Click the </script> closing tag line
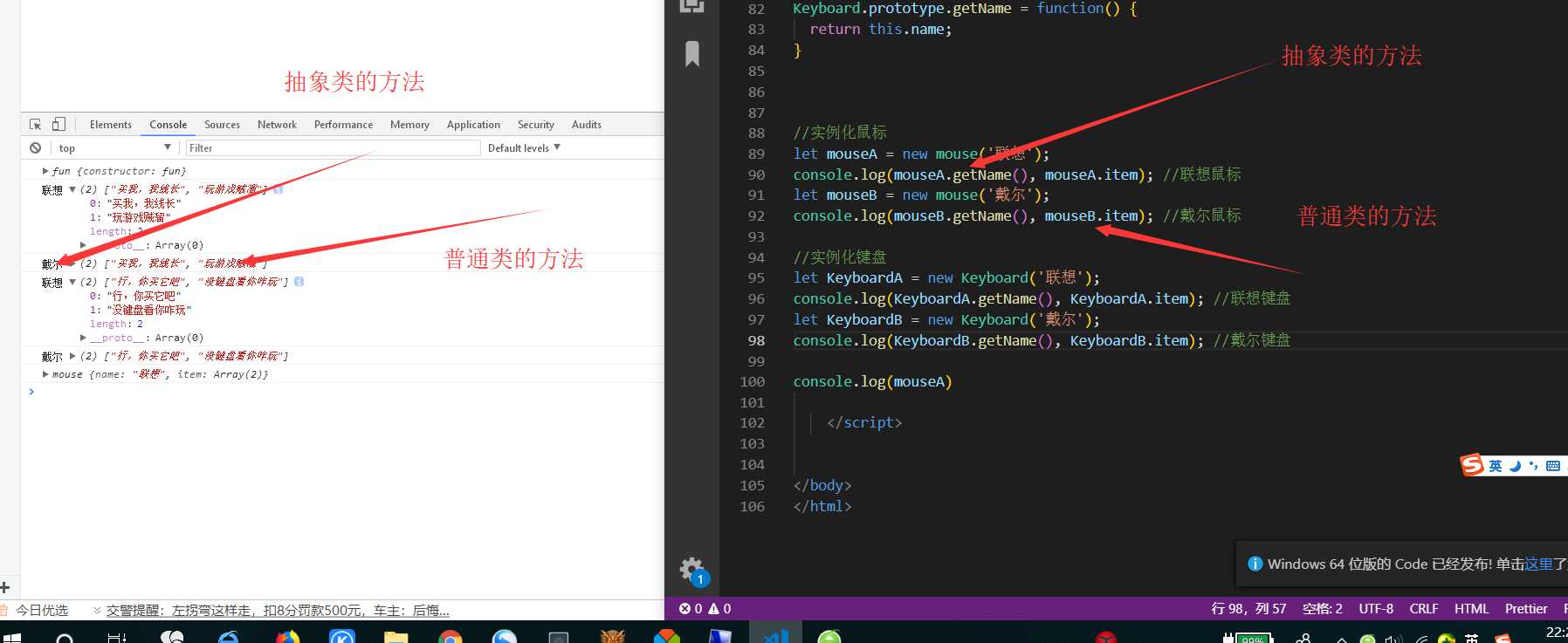 pos(864,422)
